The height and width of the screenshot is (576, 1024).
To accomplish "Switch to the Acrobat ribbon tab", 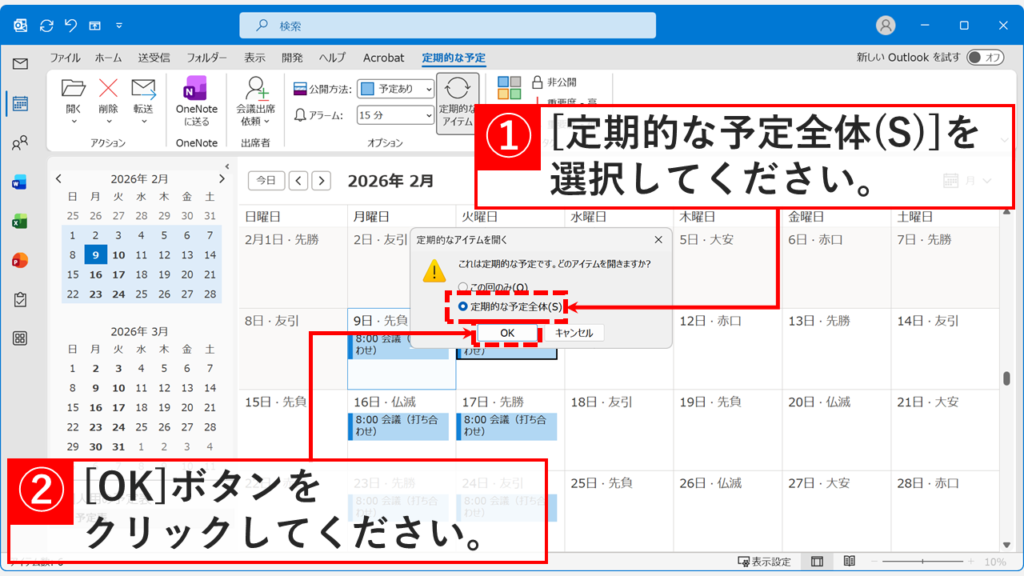I will click(x=383, y=58).
